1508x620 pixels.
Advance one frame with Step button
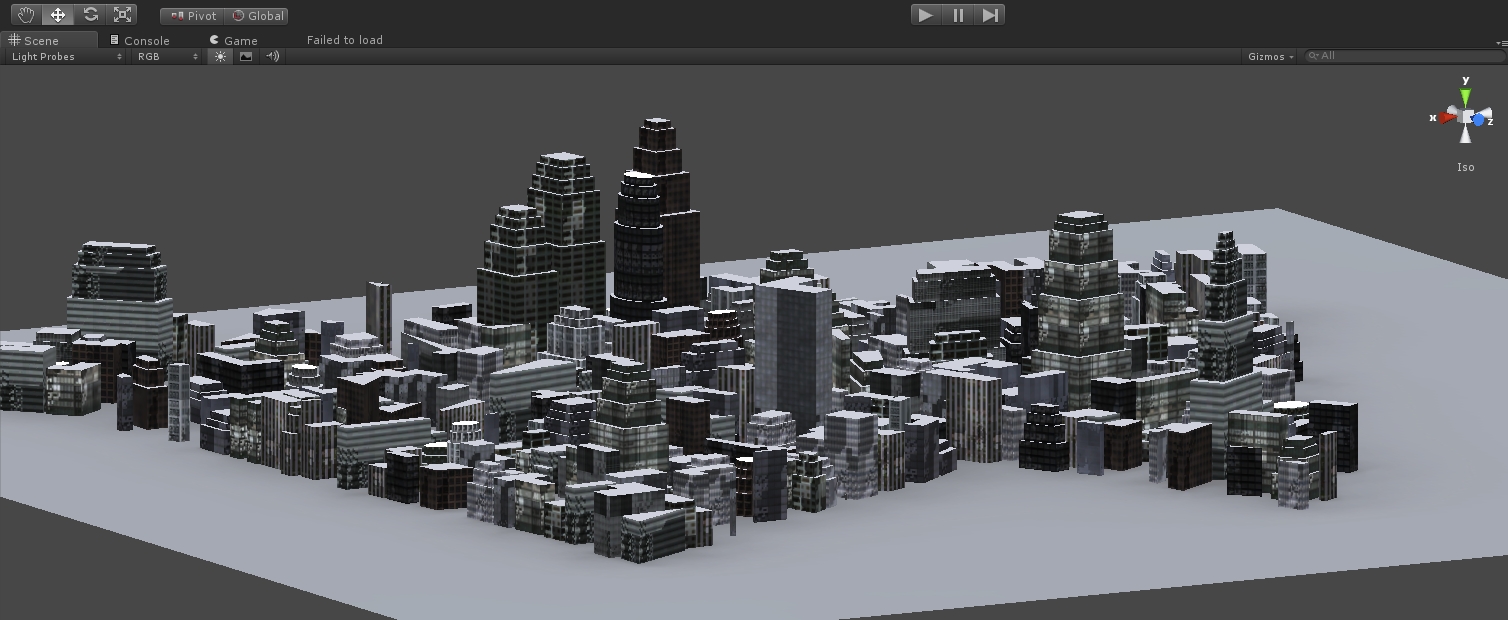point(989,15)
